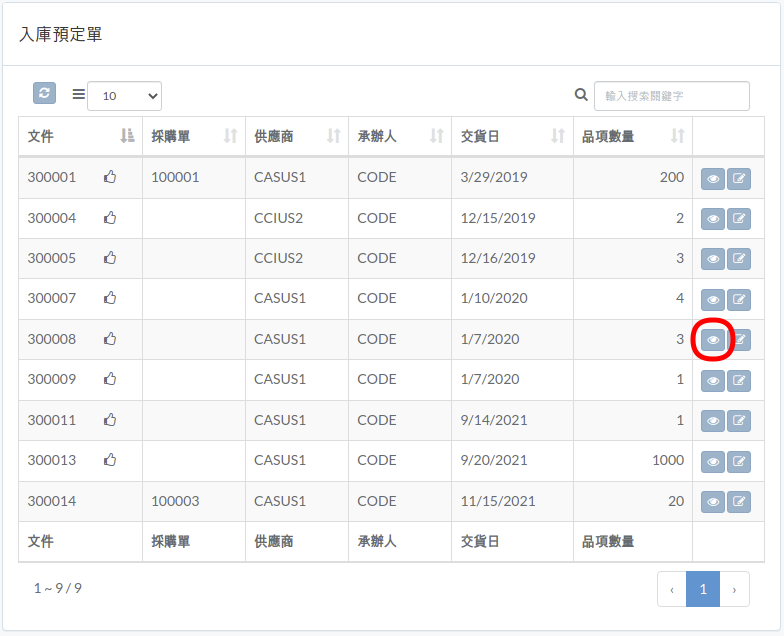
Task: Click thumbs-up icon for 300008
Action: [110, 338]
